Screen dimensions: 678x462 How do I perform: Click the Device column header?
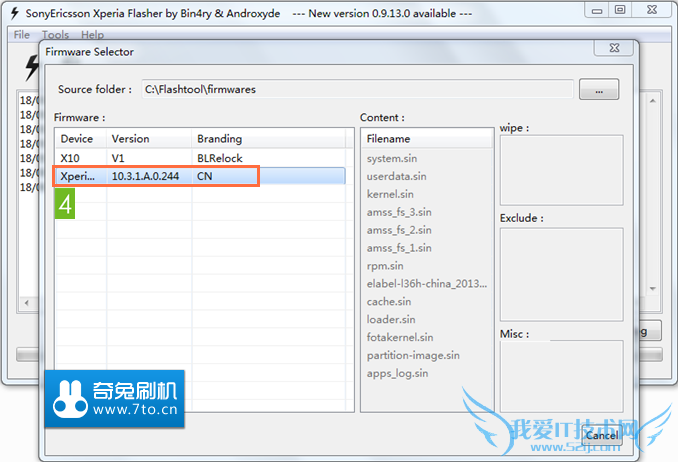(x=81, y=139)
